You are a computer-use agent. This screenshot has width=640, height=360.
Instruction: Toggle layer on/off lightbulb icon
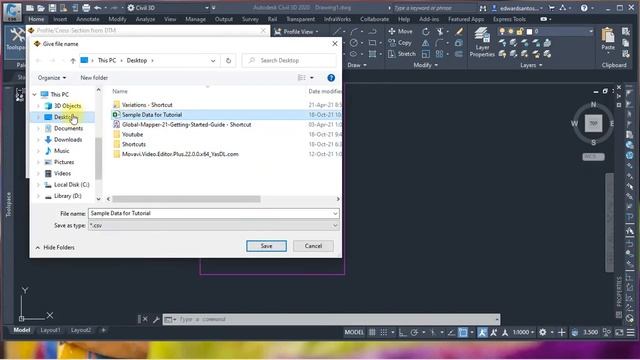point(502,31)
